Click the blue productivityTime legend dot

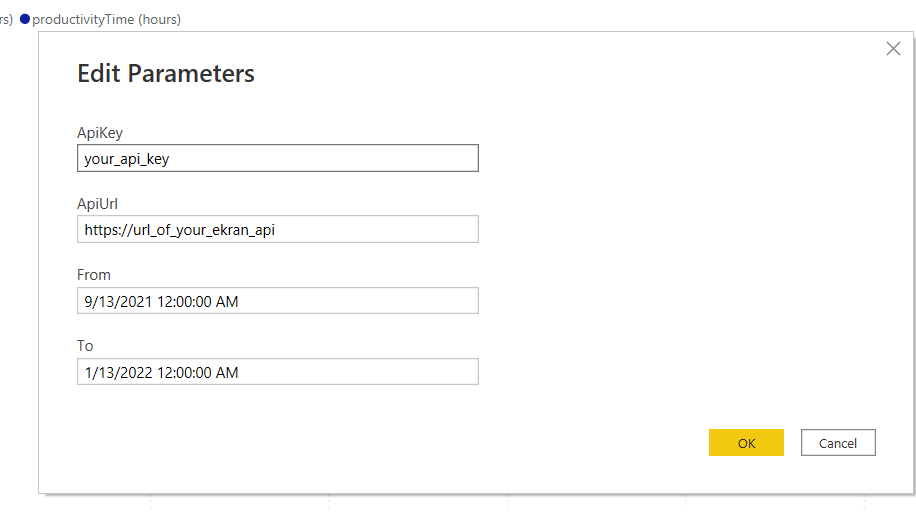point(25,19)
